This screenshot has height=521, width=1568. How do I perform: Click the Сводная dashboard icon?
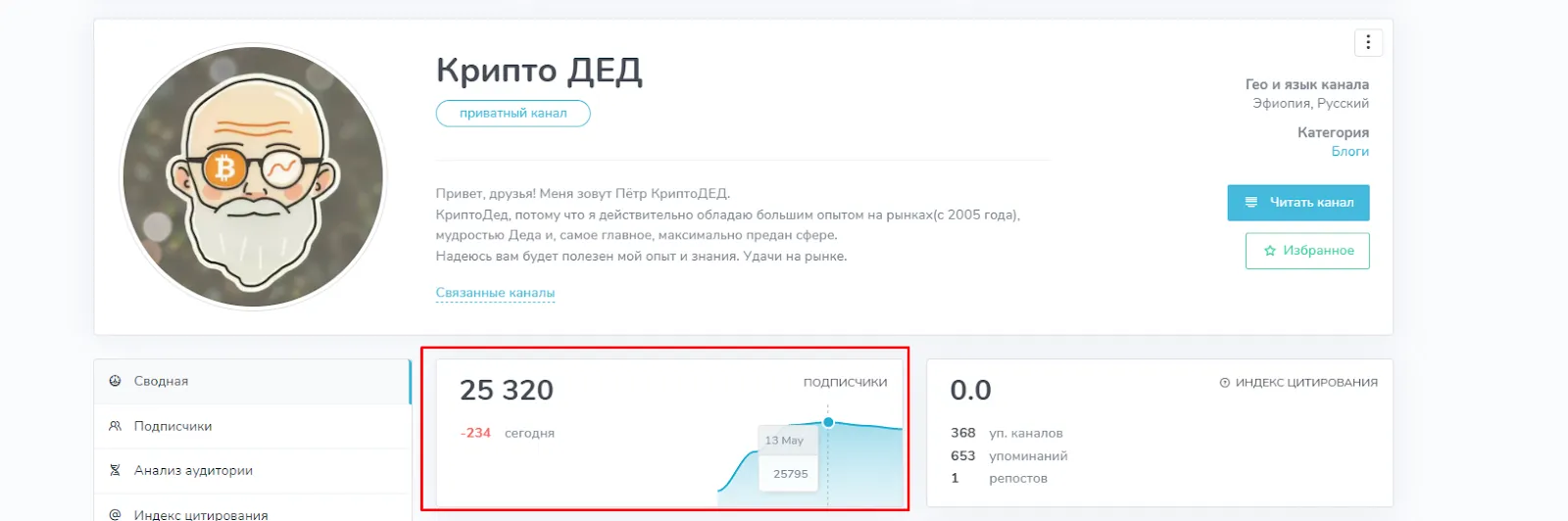click(115, 381)
